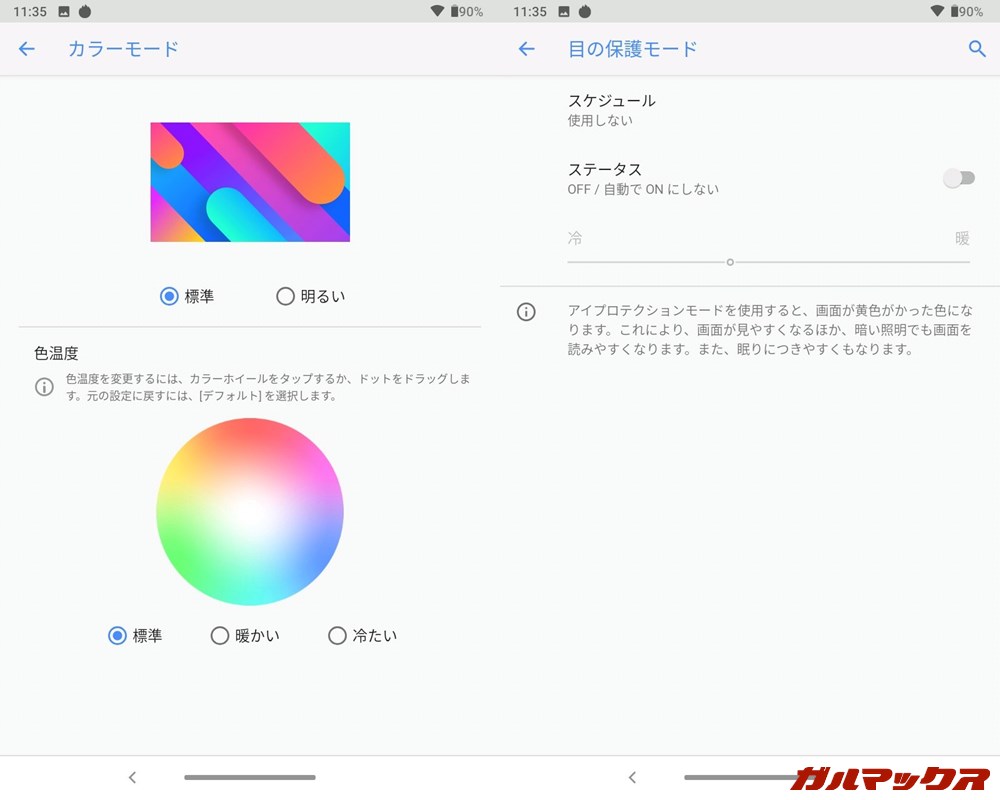Viewport: 1000px width, 800px height.
Task: Navigate back from カラーモード screen
Action: (26, 49)
